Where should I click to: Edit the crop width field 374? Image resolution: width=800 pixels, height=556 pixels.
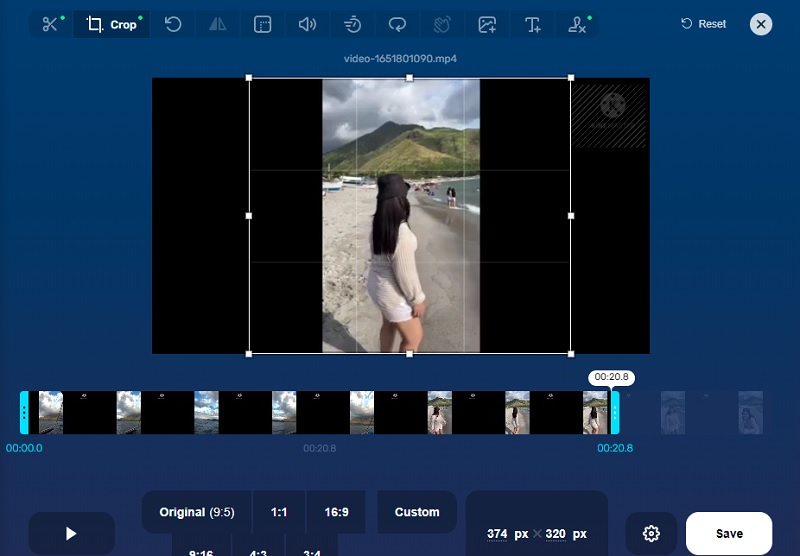click(x=497, y=534)
